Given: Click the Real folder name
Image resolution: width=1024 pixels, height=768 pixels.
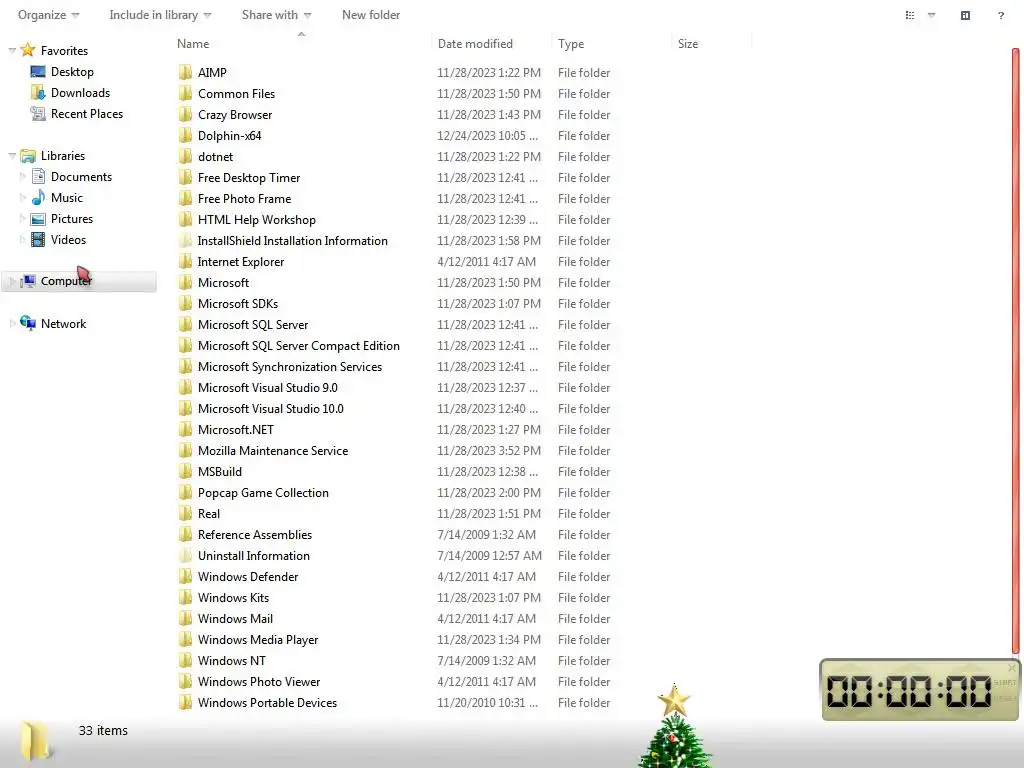Looking at the screenshot, I should [x=208, y=513].
